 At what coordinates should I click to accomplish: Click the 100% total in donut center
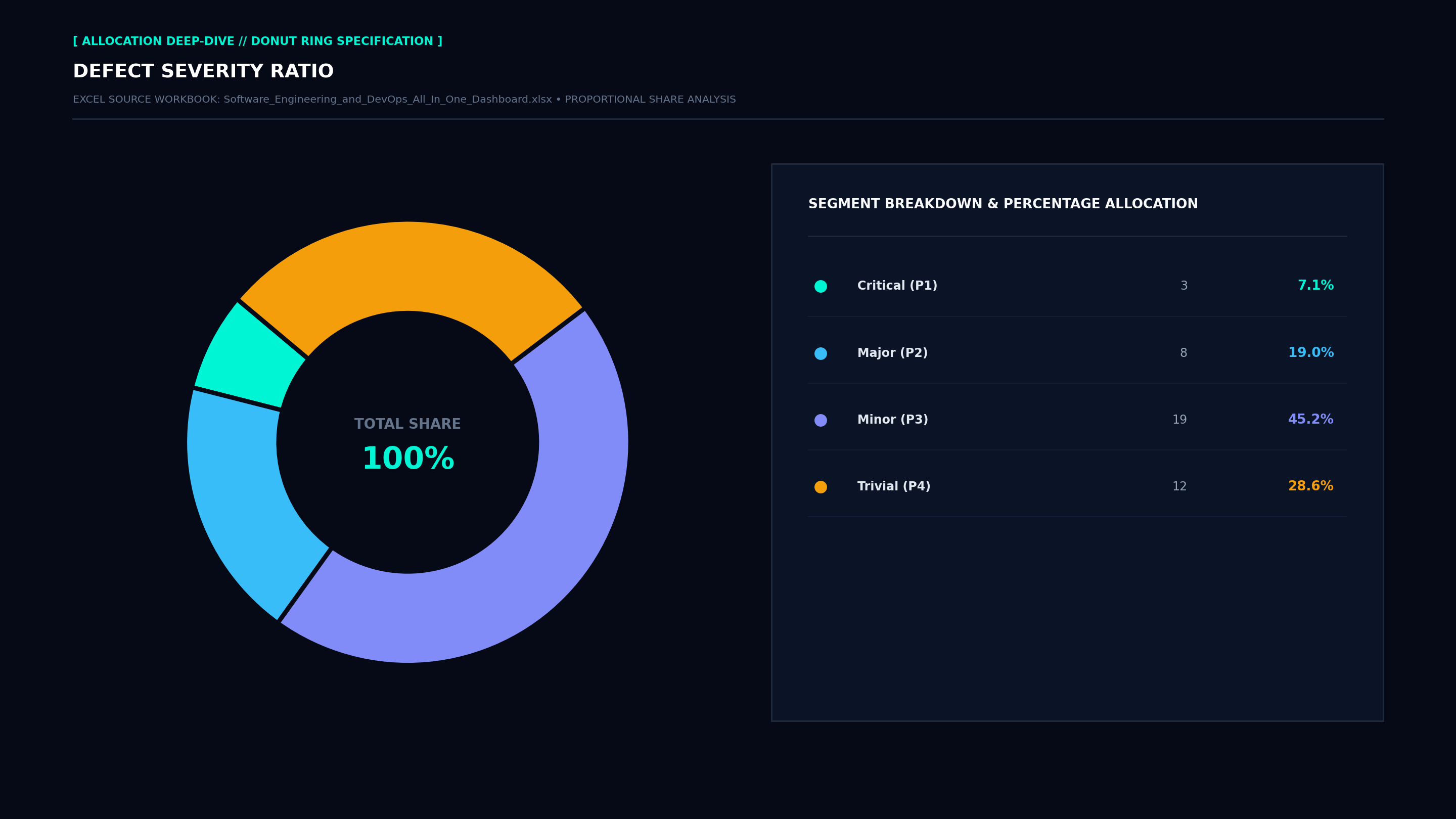[407, 459]
